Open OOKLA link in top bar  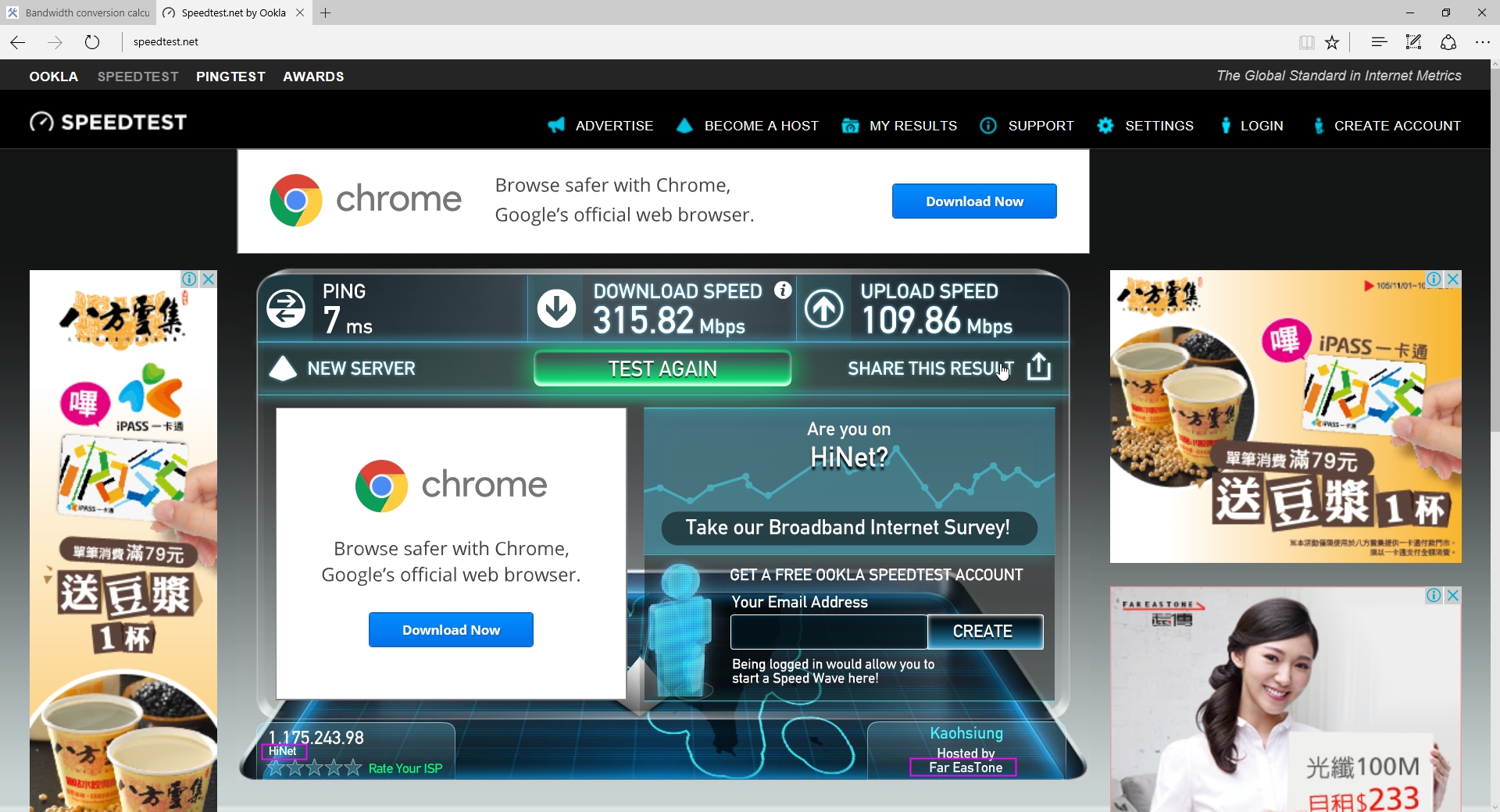pyautogui.click(x=54, y=77)
